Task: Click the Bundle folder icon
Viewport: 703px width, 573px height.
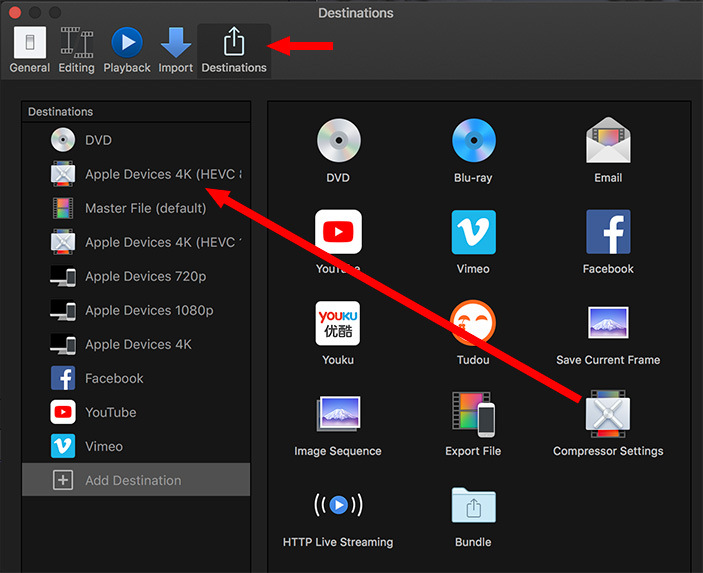Action: tap(474, 505)
